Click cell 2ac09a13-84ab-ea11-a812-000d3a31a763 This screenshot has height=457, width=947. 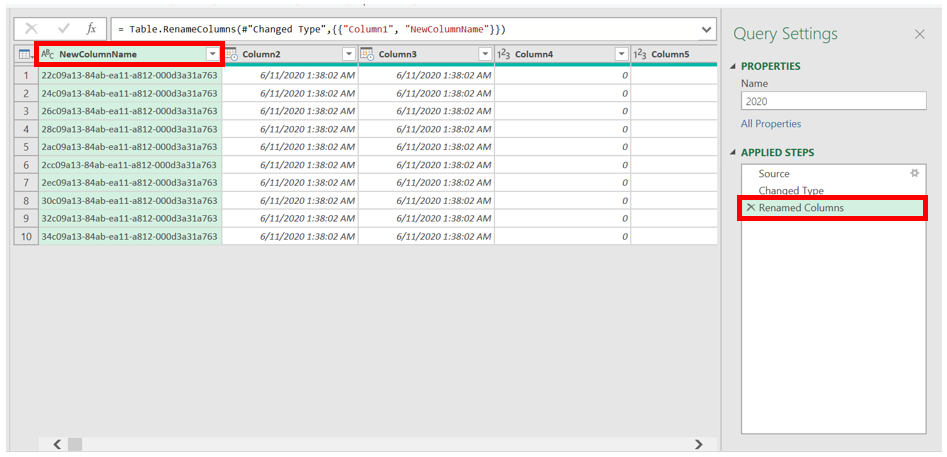(130, 147)
